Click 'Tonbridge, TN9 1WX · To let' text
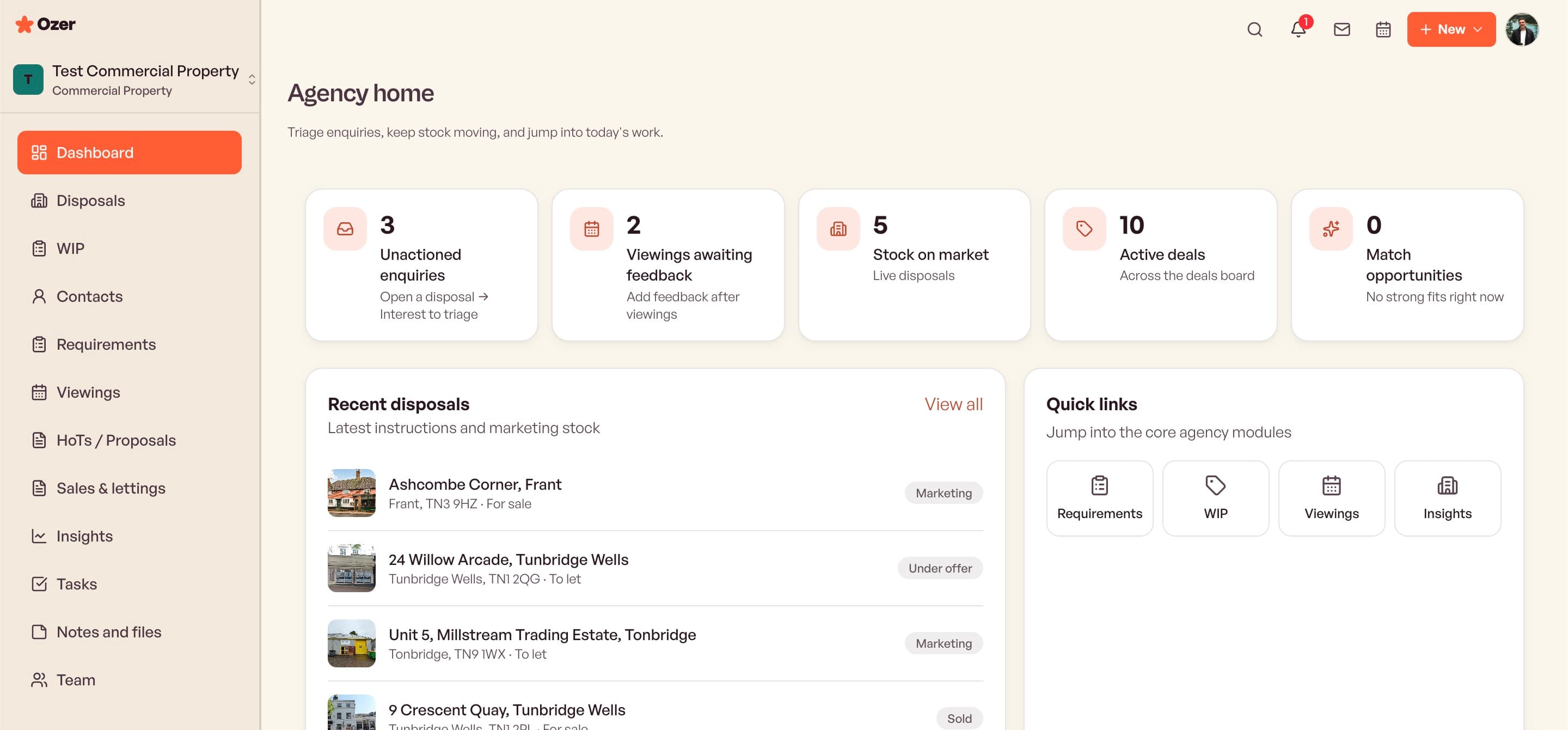 pyautogui.click(x=468, y=654)
